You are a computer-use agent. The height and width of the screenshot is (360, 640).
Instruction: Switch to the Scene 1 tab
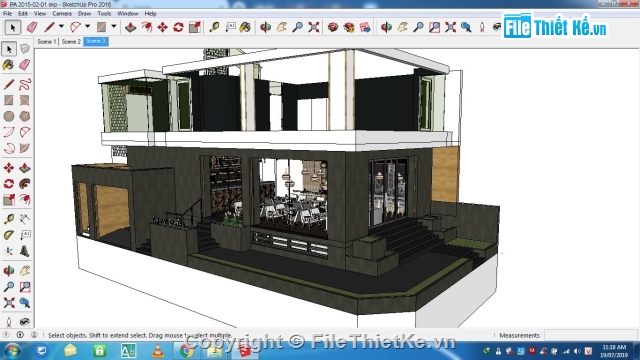tap(47, 41)
